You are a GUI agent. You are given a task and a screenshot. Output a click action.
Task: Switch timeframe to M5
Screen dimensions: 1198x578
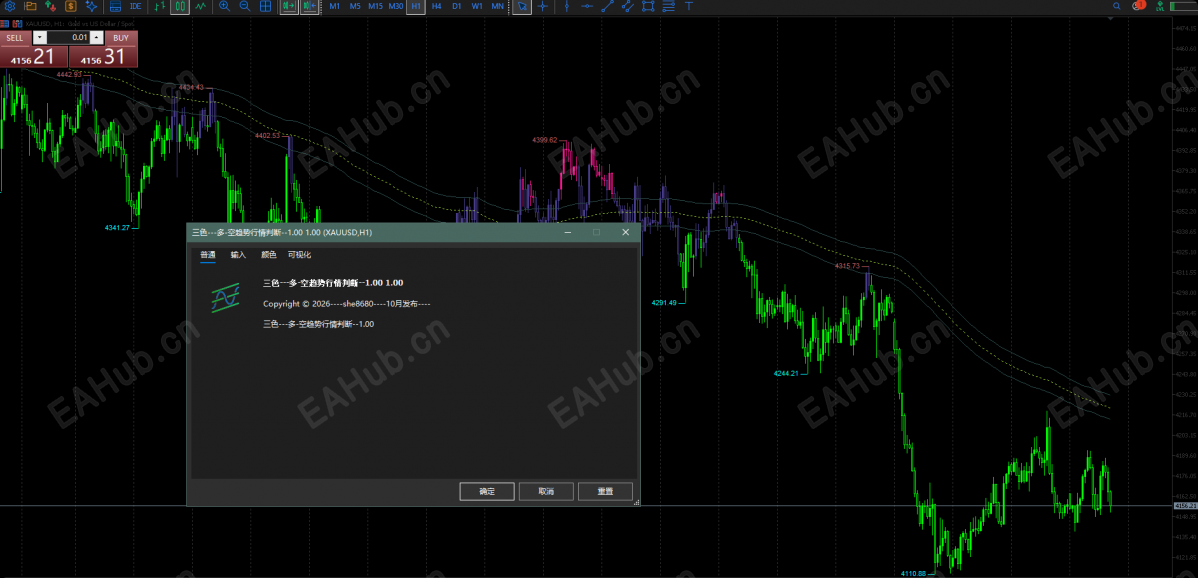tap(355, 6)
